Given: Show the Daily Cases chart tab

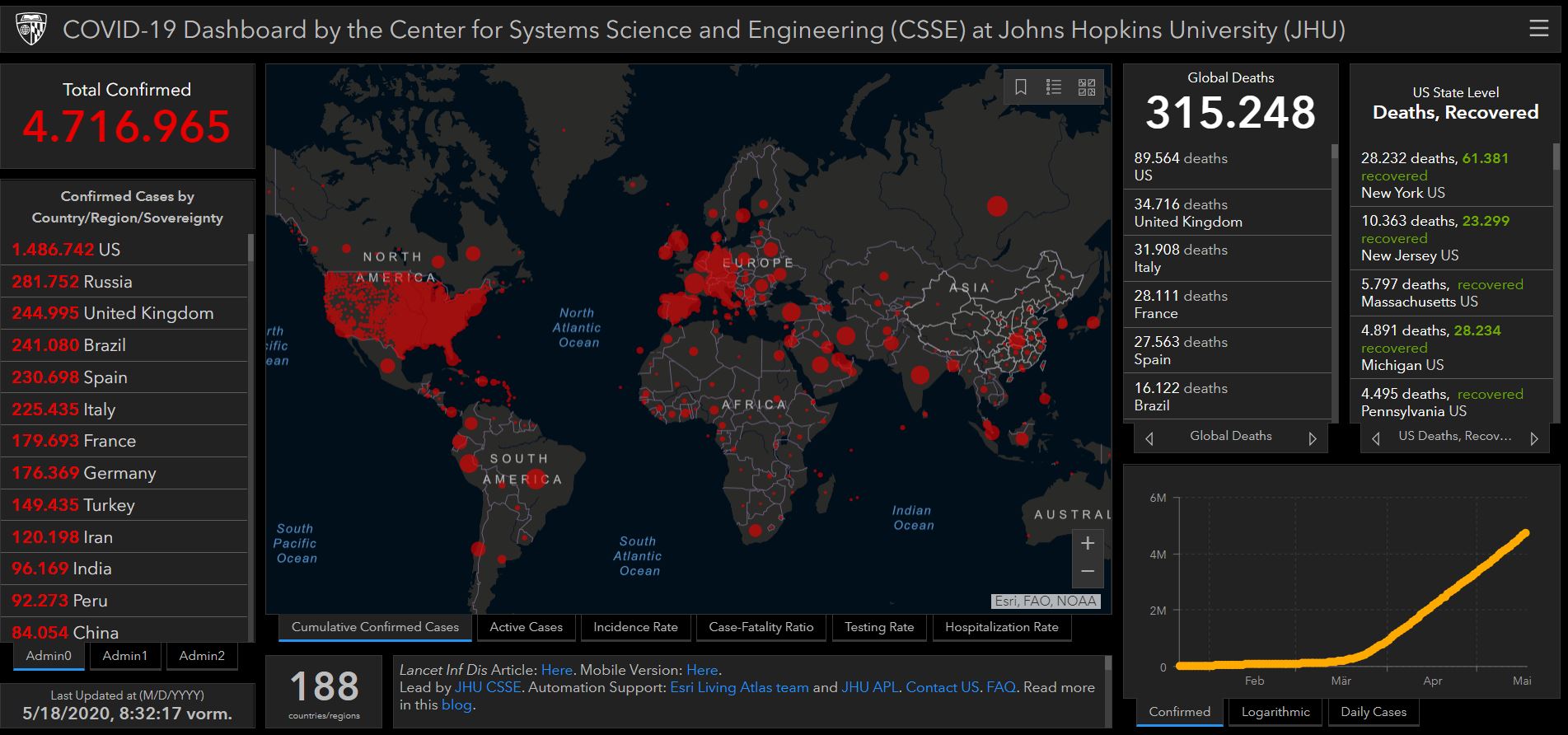Looking at the screenshot, I should click(1373, 712).
